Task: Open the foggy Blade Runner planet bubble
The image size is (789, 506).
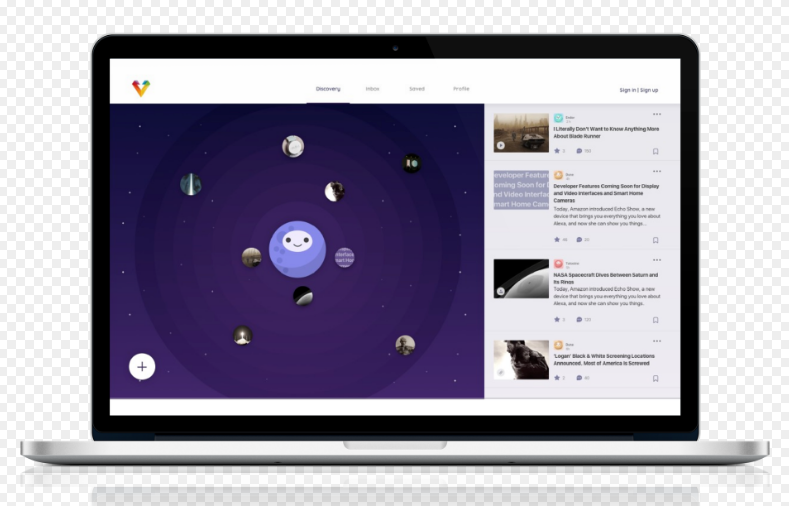Action: pos(252,258)
